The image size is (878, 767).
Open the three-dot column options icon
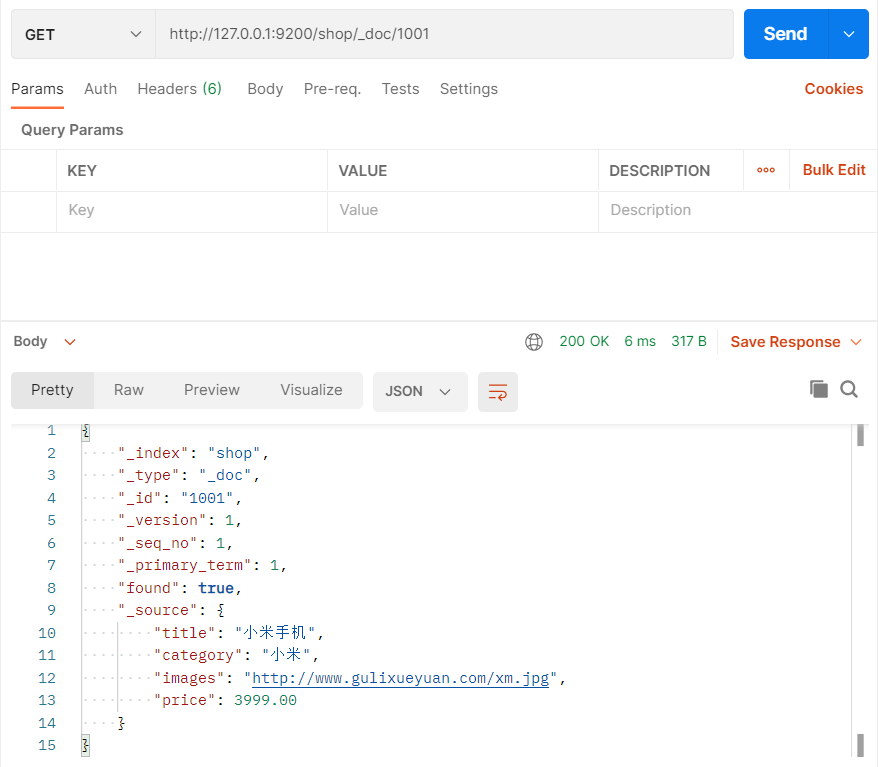pos(766,170)
